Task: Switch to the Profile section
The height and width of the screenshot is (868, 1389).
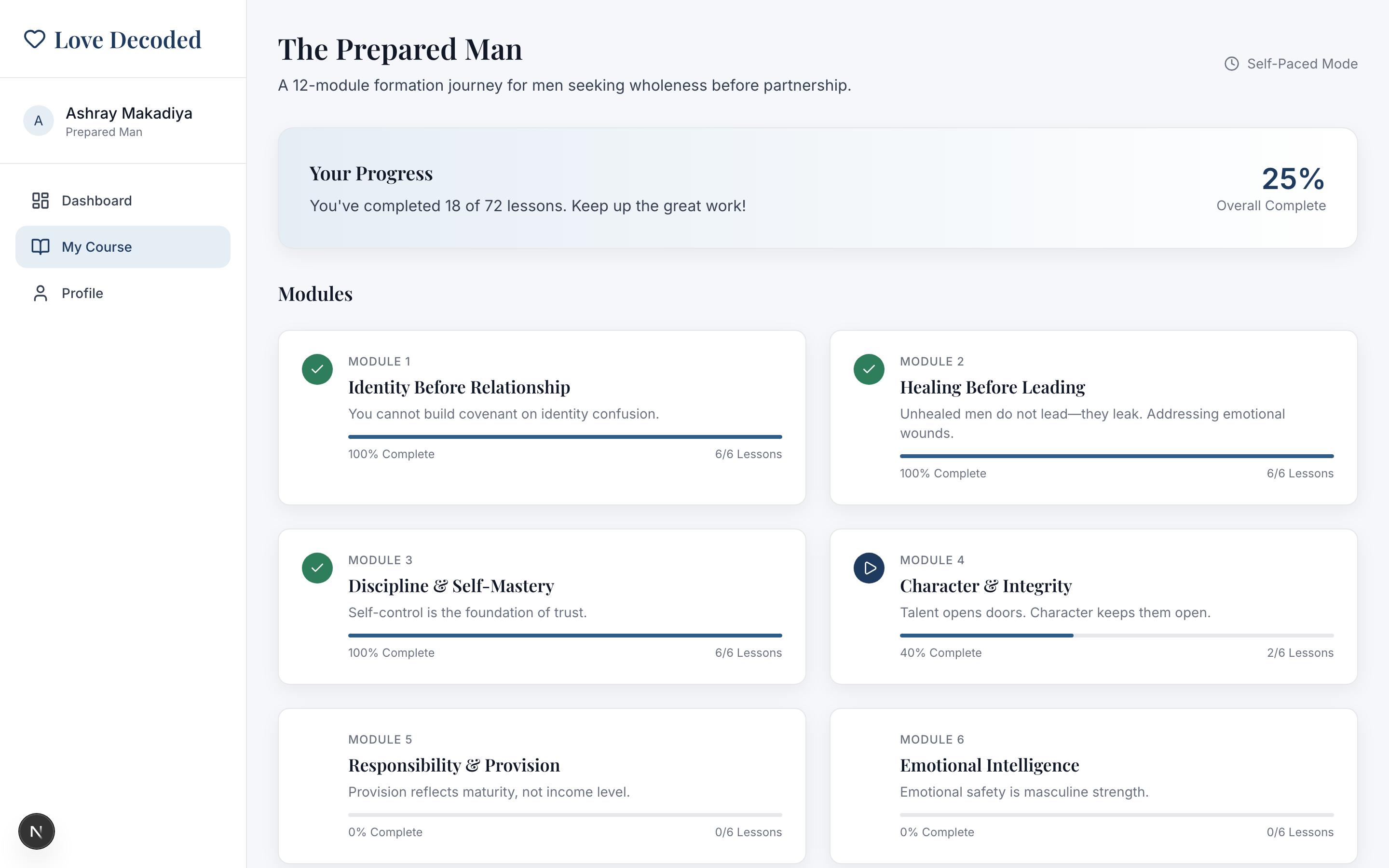Action: (82, 293)
